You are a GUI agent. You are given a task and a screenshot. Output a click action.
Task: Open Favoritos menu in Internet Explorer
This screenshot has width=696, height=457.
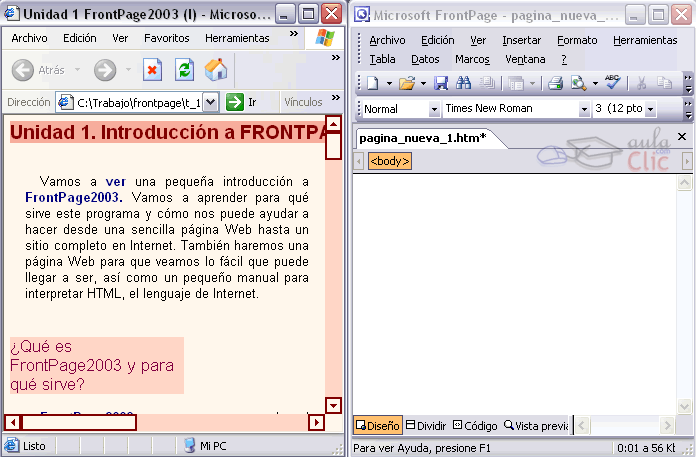tap(166, 38)
